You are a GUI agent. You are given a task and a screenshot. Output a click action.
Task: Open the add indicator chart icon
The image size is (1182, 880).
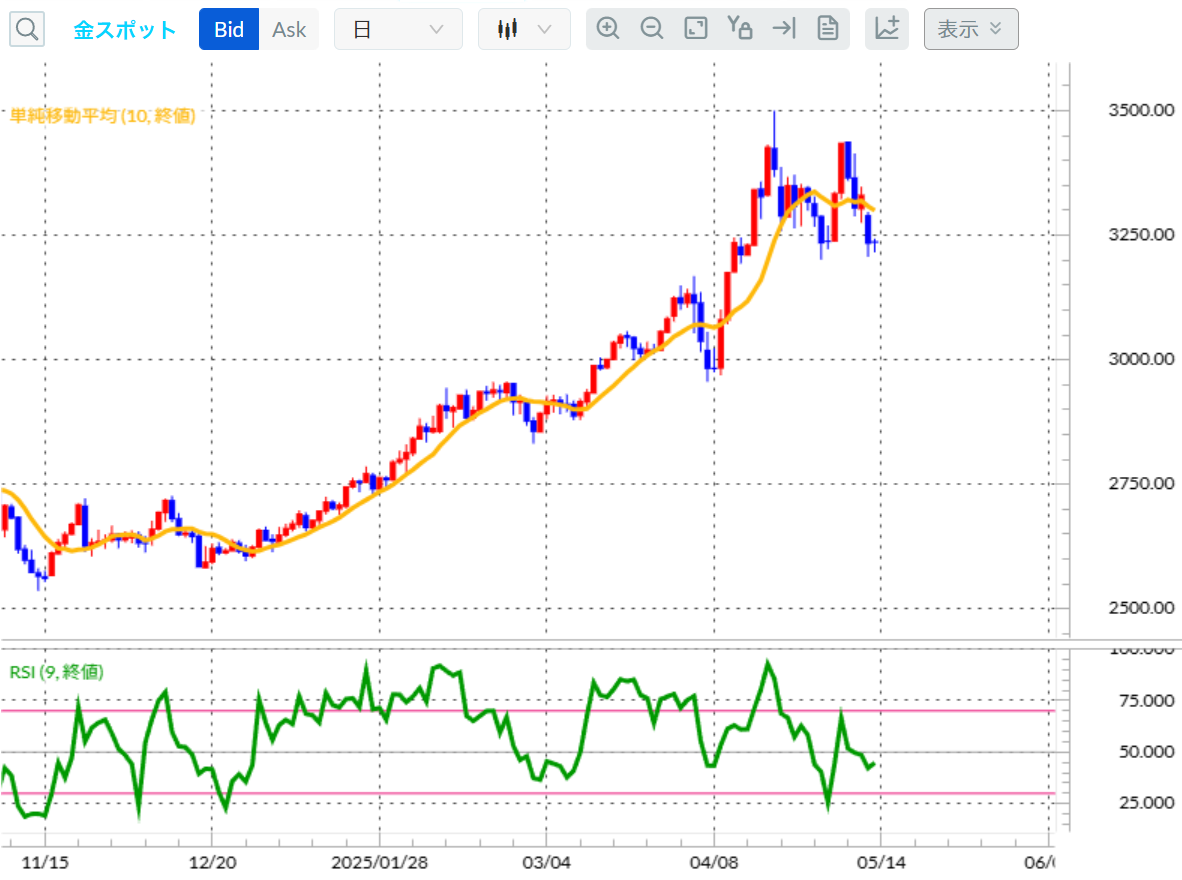click(x=886, y=29)
